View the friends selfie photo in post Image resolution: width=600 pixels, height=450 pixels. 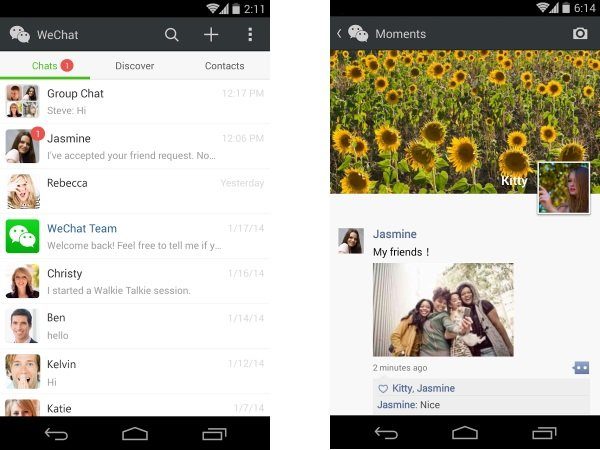tap(443, 310)
